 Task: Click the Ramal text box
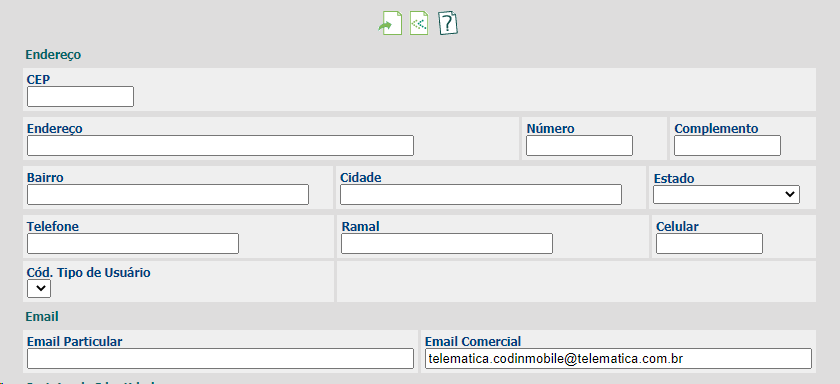click(447, 243)
